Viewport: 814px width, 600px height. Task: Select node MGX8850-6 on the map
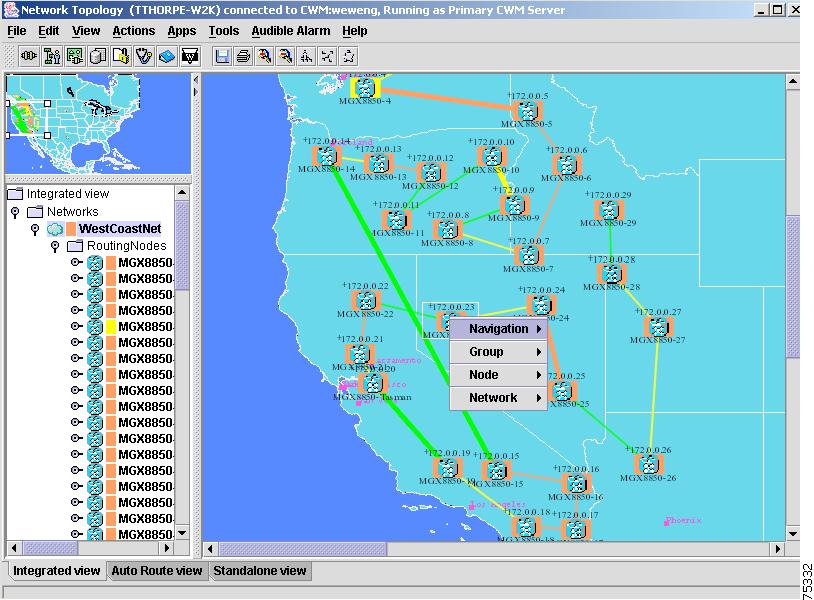pos(566,165)
